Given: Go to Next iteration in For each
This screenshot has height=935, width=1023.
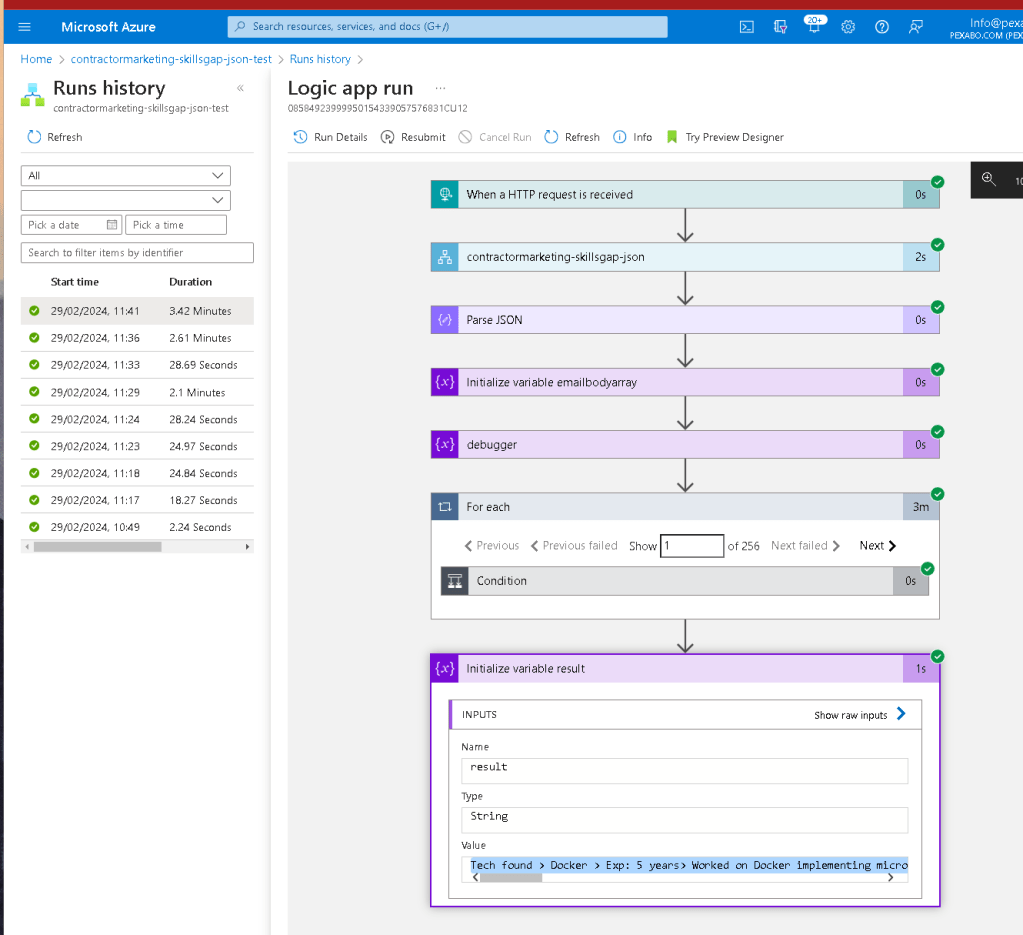Looking at the screenshot, I should point(878,545).
